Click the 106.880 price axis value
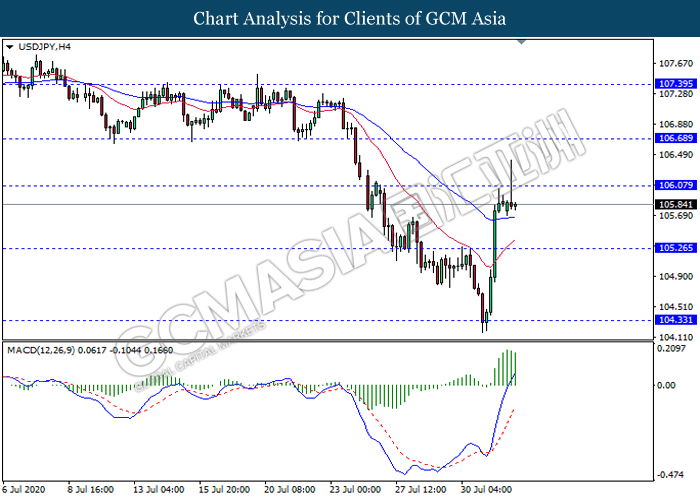The height and width of the screenshot is (500, 700). [676, 124]
